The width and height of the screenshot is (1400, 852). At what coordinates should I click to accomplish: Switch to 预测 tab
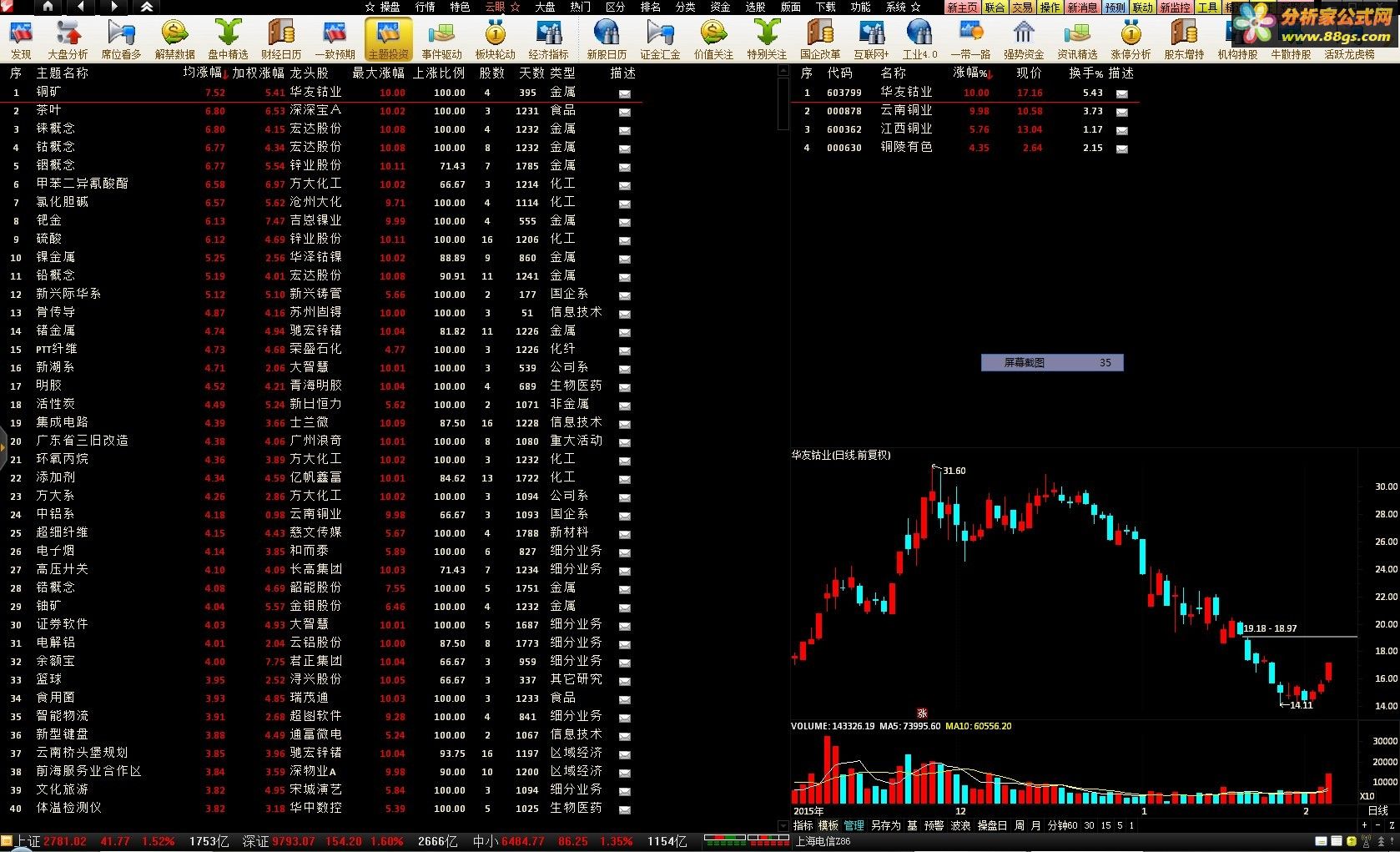[x=1115, y=8]
